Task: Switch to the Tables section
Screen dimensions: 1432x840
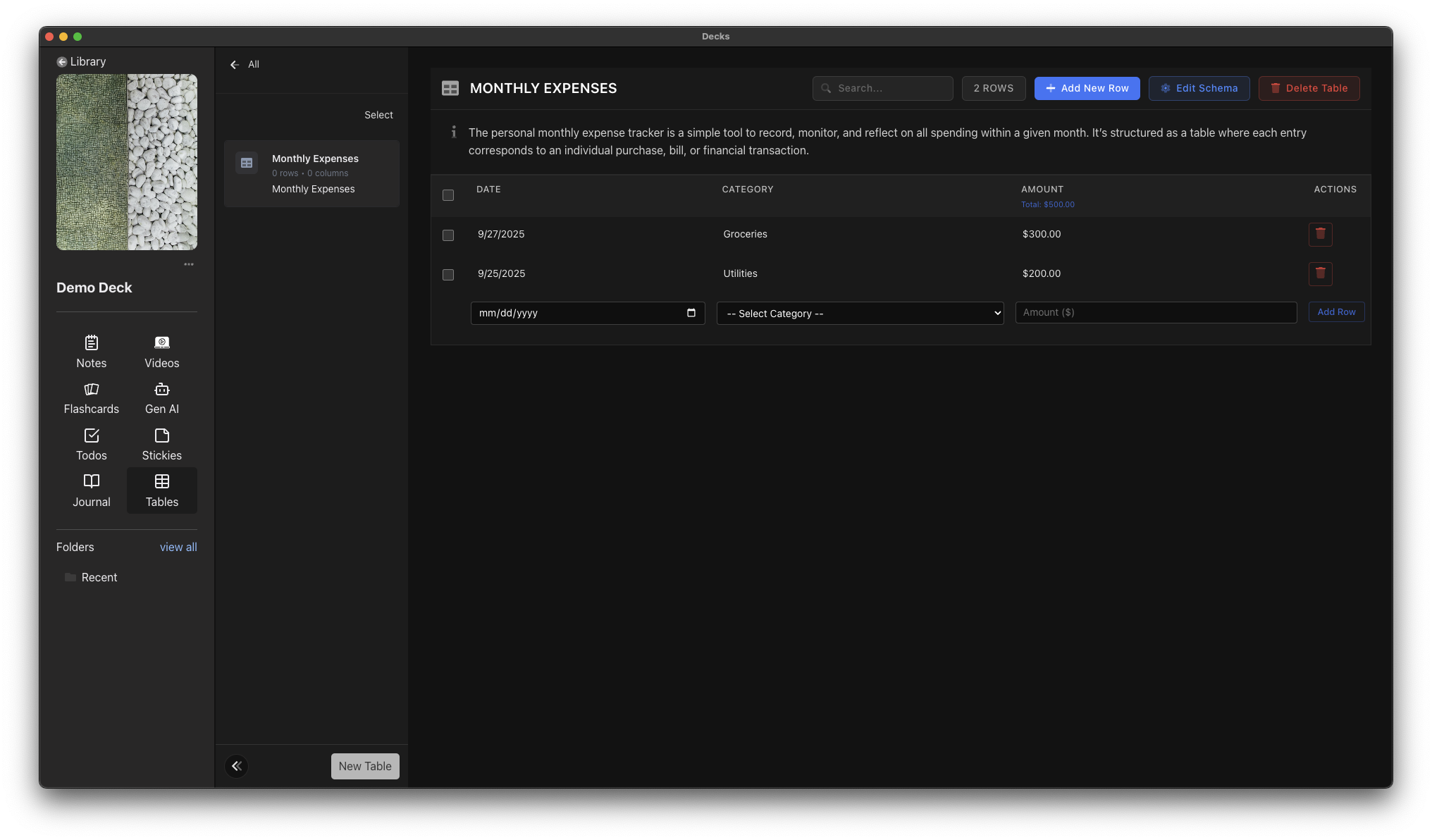Action: tap(161, 490)
